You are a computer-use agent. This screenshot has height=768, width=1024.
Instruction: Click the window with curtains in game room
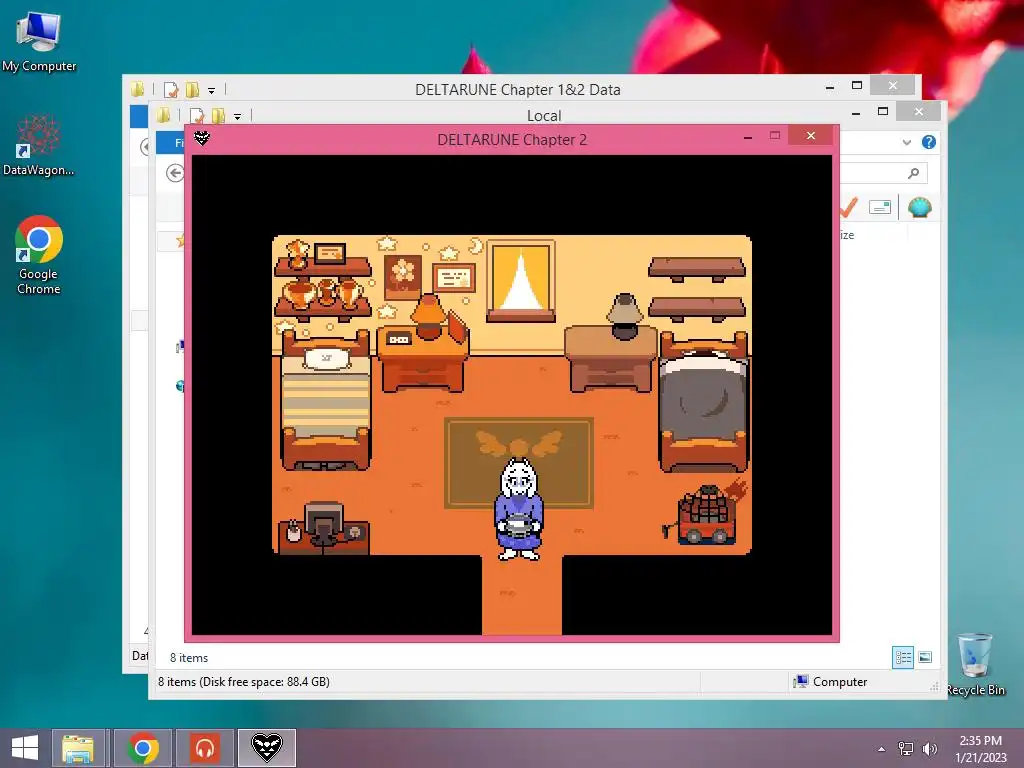coord(520,281)
